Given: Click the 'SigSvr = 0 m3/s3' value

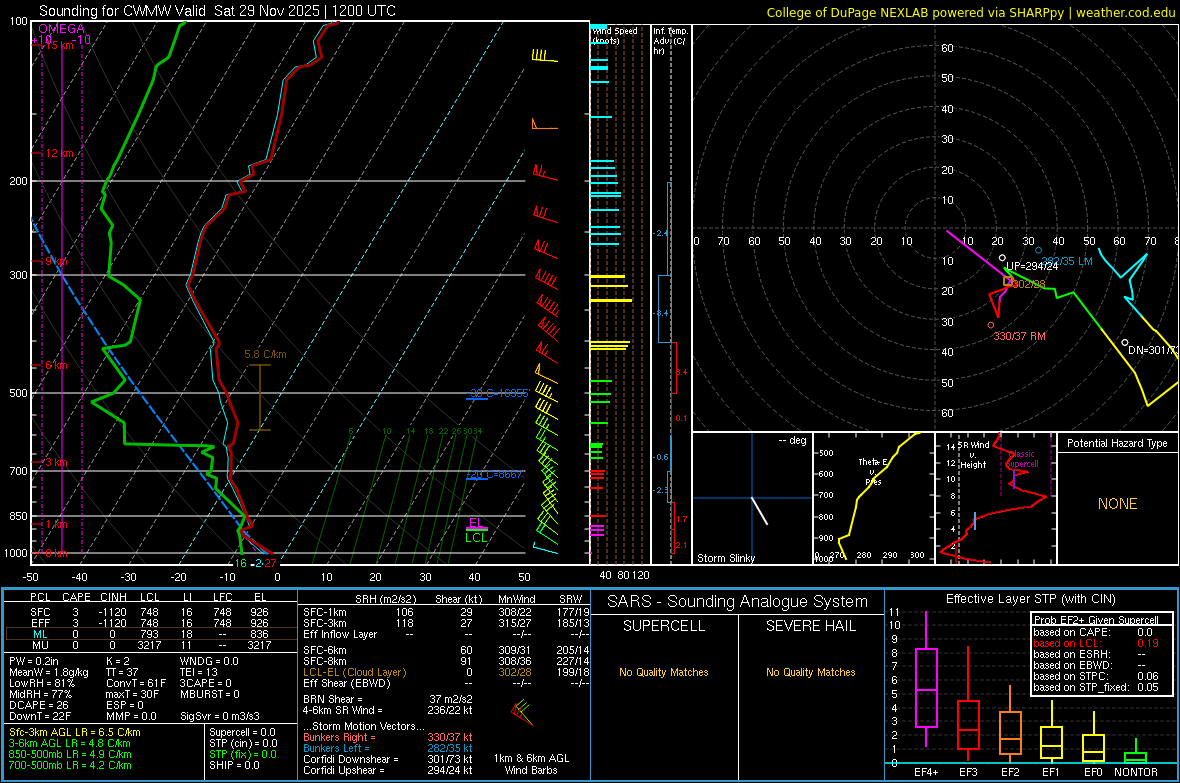Looking at the screenshot, I should pos(220,716).
